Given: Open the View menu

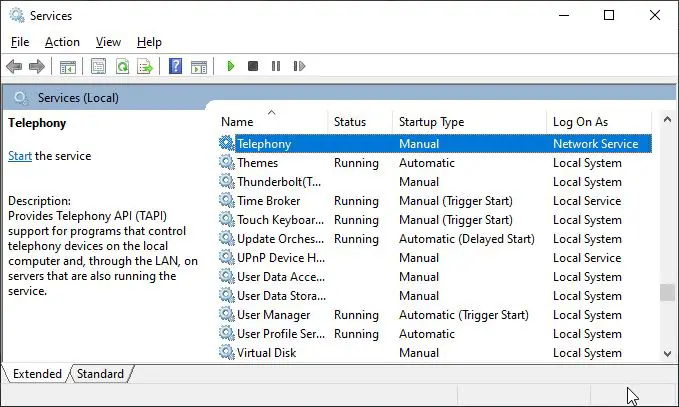Looking at the screenshot, I should [x=108, y=42].
